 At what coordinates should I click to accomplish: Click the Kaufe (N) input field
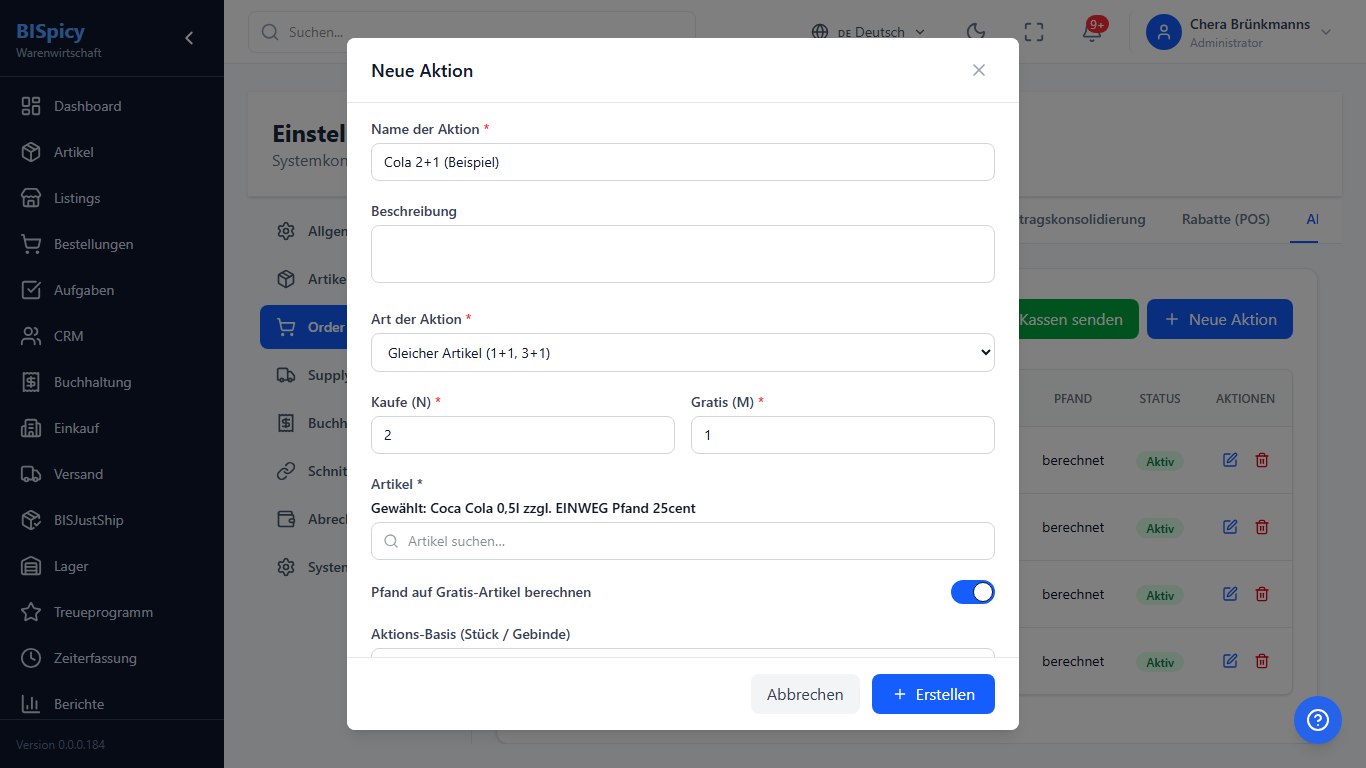[x=523, y=435]
